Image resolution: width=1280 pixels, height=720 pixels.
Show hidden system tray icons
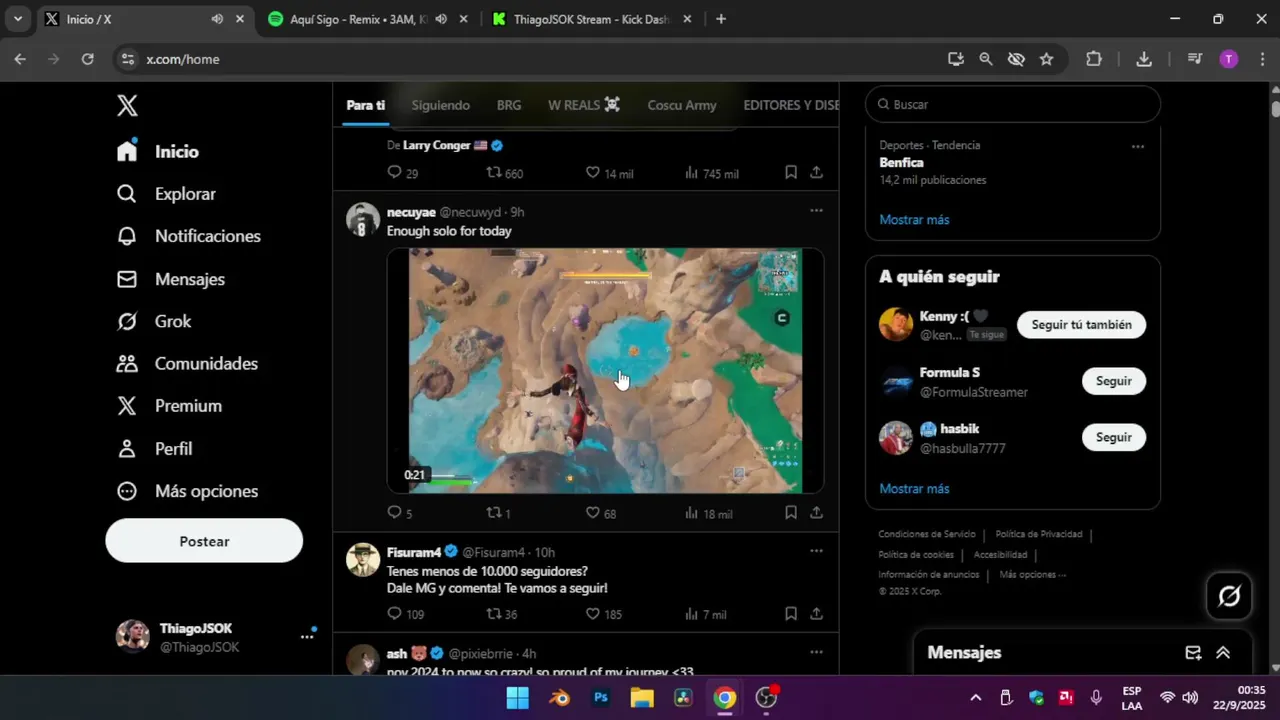(x=975, y=698)
